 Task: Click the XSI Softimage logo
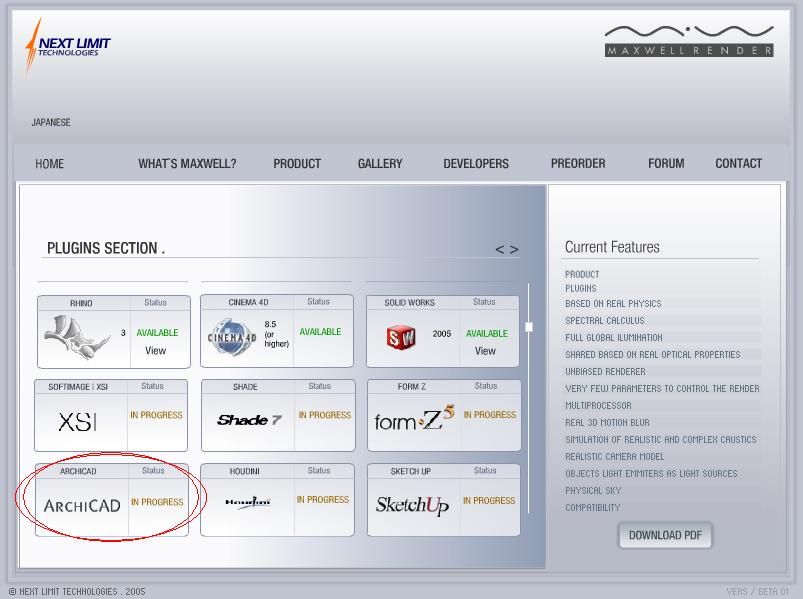tap(78, 422)
